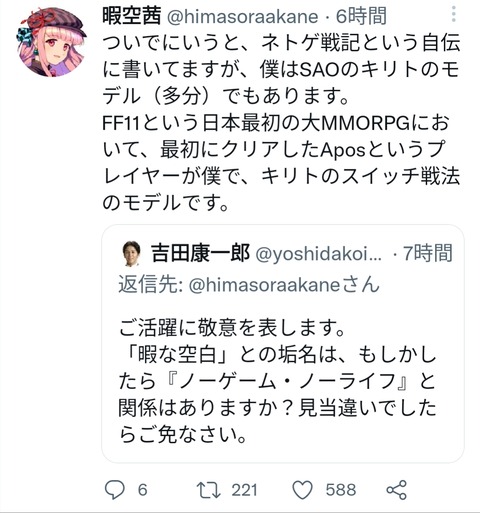The height and width of the screenshot is (513, 480).
Task: Open 吉田康一郎 name in quoted tweet
Action: (200, 253)
